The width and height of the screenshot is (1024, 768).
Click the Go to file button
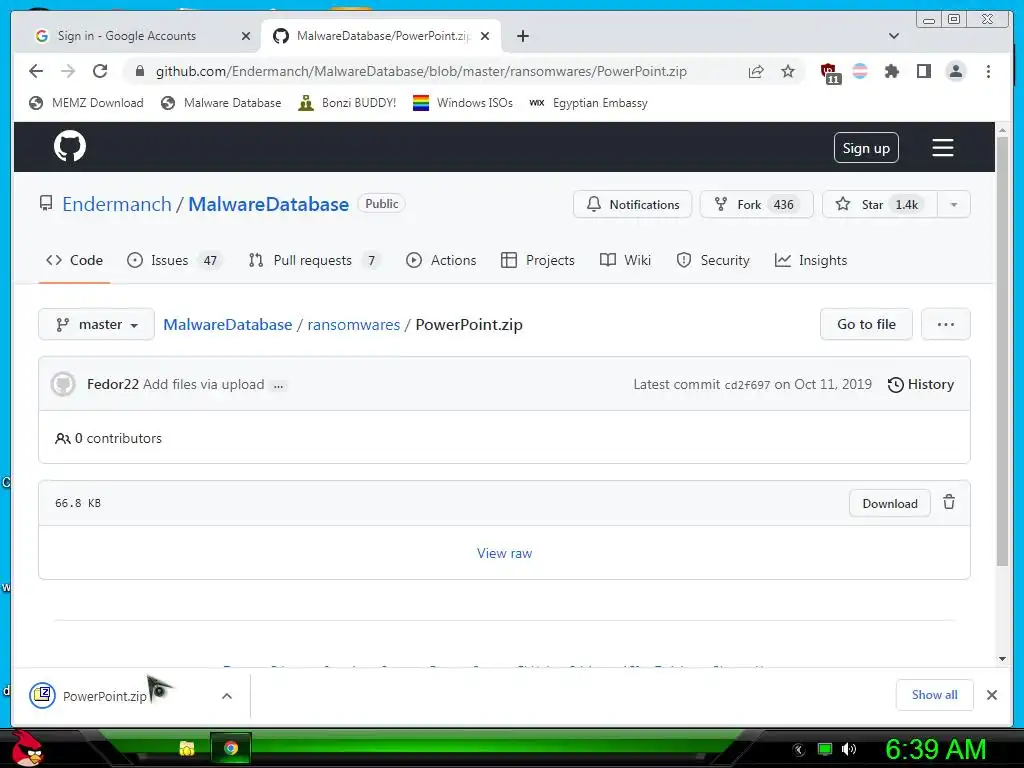click(x=866, y=325)
